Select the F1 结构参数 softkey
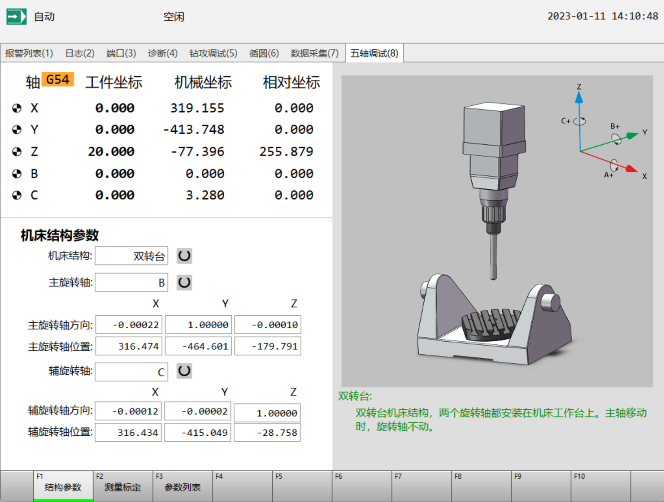The image size is (664, 502). [62, 488]
